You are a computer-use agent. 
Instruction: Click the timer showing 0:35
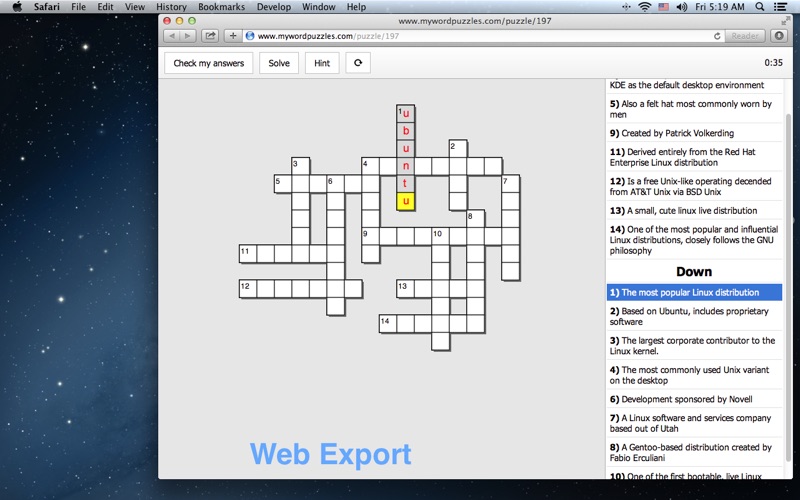pos(773,63)
